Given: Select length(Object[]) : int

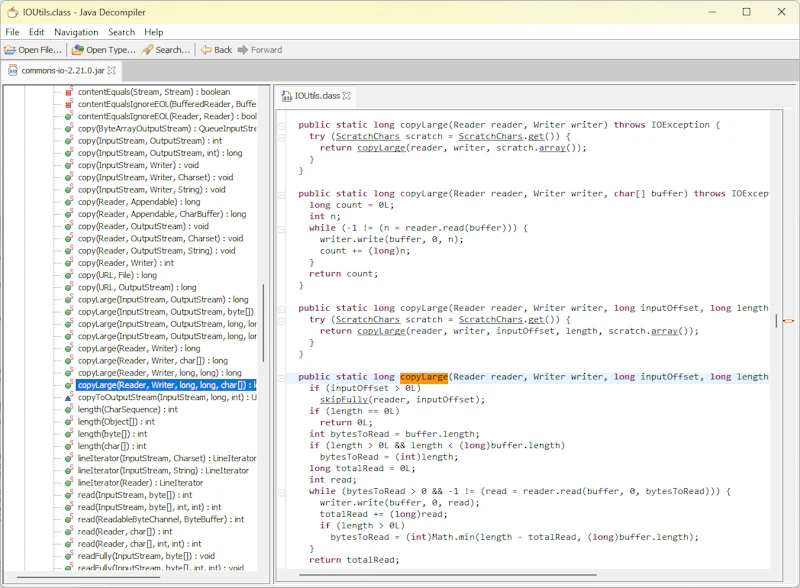Looking at the screenshot, I should tap(116, 422).
